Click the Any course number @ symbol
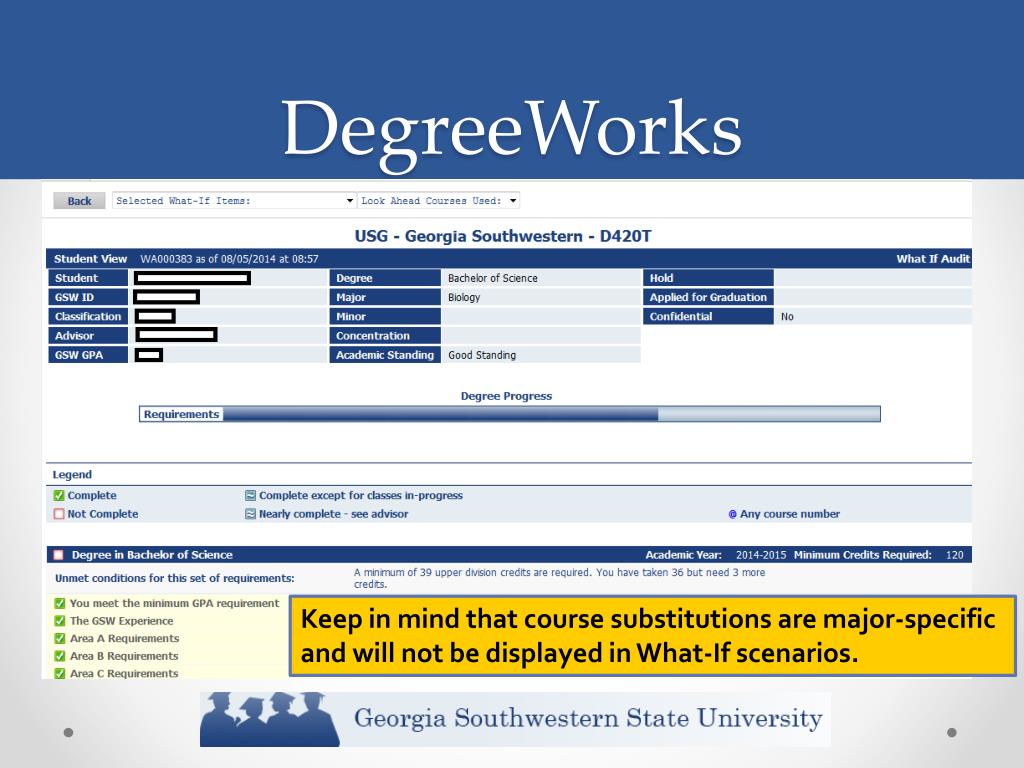Image resolution: width=1024 pixels, height=768 pixels. (732, 514)
